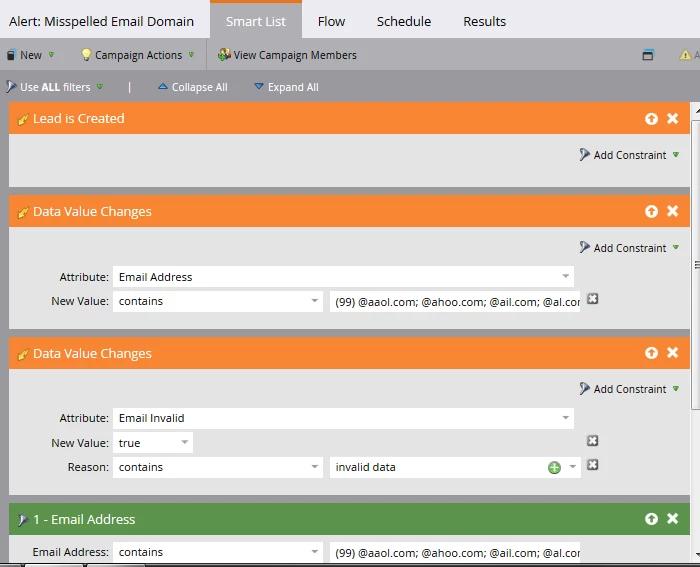Open the New menu
This screenshot has width=700, height=567.
click(x=30, y=55)
